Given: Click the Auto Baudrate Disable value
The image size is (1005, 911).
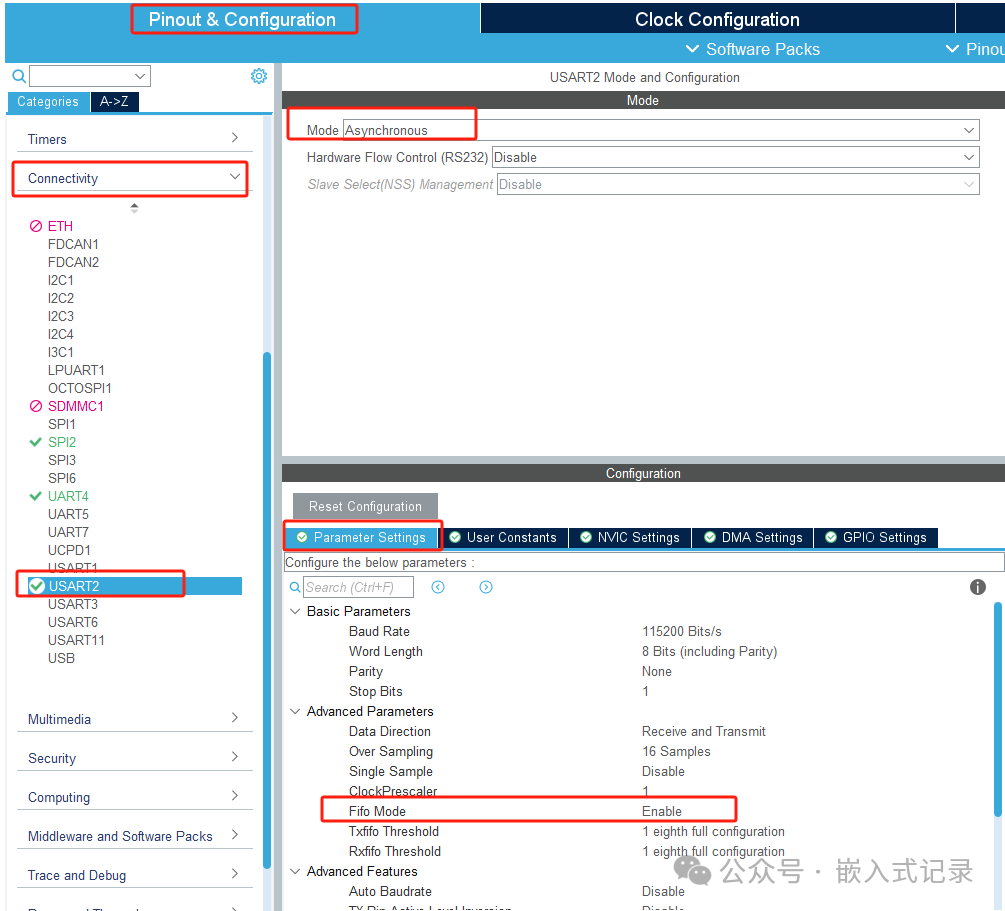Looking at the screenshot, I should (x=663, y=892).
